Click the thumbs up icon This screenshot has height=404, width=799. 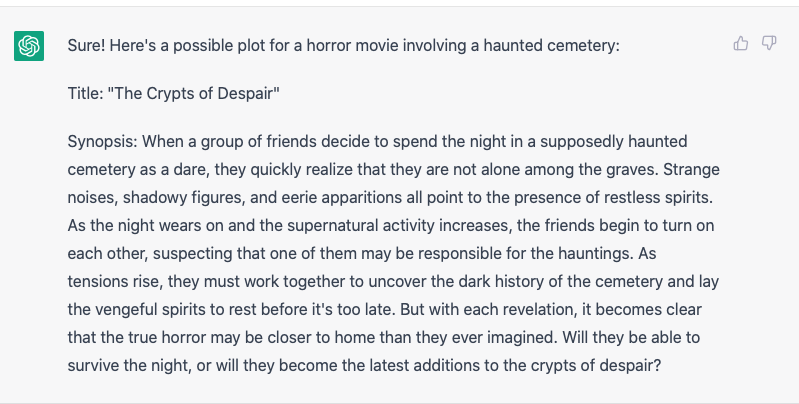[741, 43]
